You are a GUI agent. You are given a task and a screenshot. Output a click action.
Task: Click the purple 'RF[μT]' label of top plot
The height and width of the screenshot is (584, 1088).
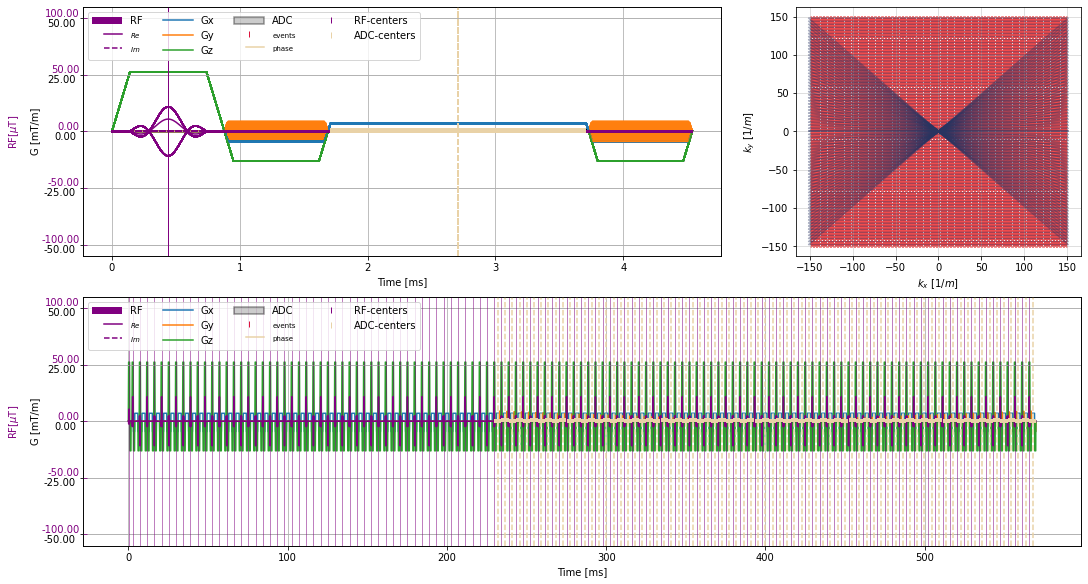[x=12, y=132]
